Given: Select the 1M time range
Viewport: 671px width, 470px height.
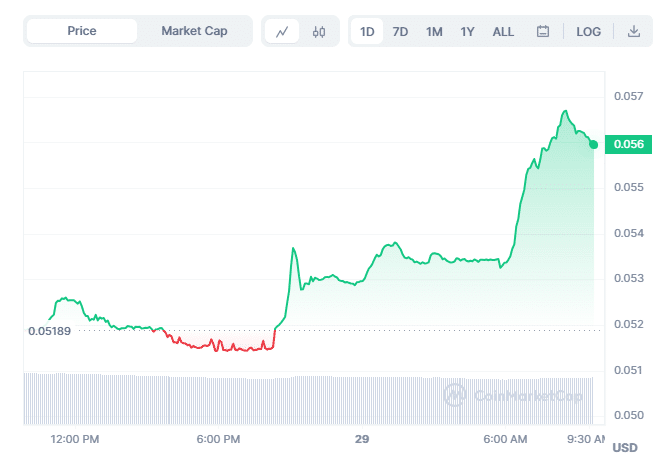Looking at the screenshot, I should click(434, 32).
